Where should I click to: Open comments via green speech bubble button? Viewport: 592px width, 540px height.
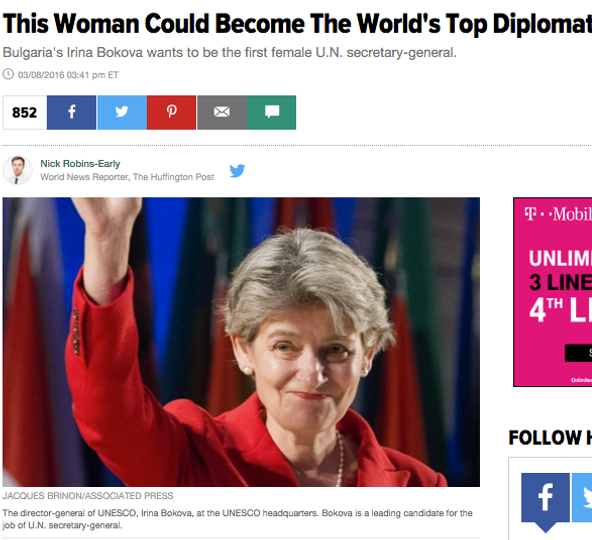pyautogui.click(x=271, y=113)
